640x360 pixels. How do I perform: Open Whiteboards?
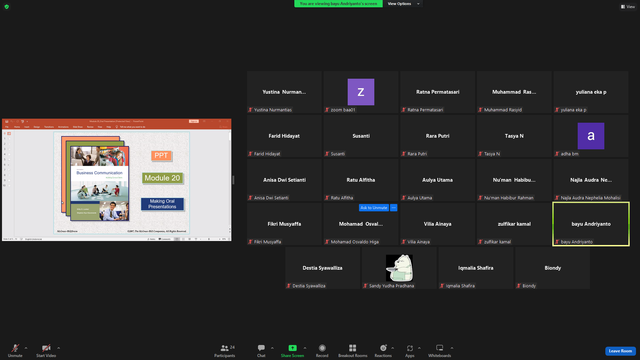pos(440,350)
